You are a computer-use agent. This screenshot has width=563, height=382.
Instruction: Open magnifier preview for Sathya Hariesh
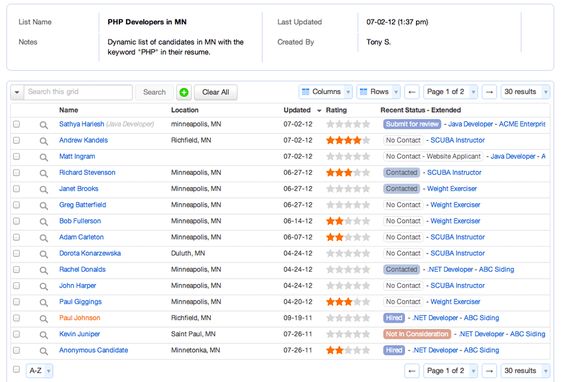pos(43,125)
